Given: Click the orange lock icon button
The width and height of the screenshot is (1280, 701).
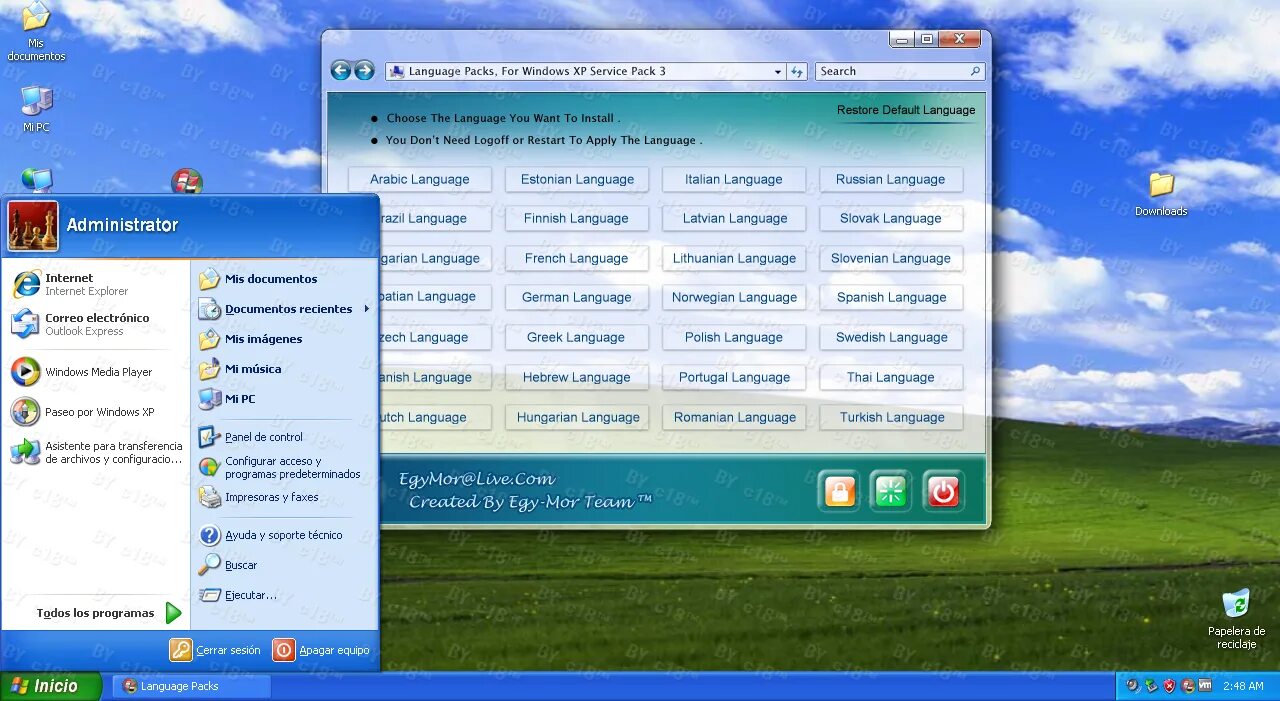Looking at the screenshot, I should [840, 491].
